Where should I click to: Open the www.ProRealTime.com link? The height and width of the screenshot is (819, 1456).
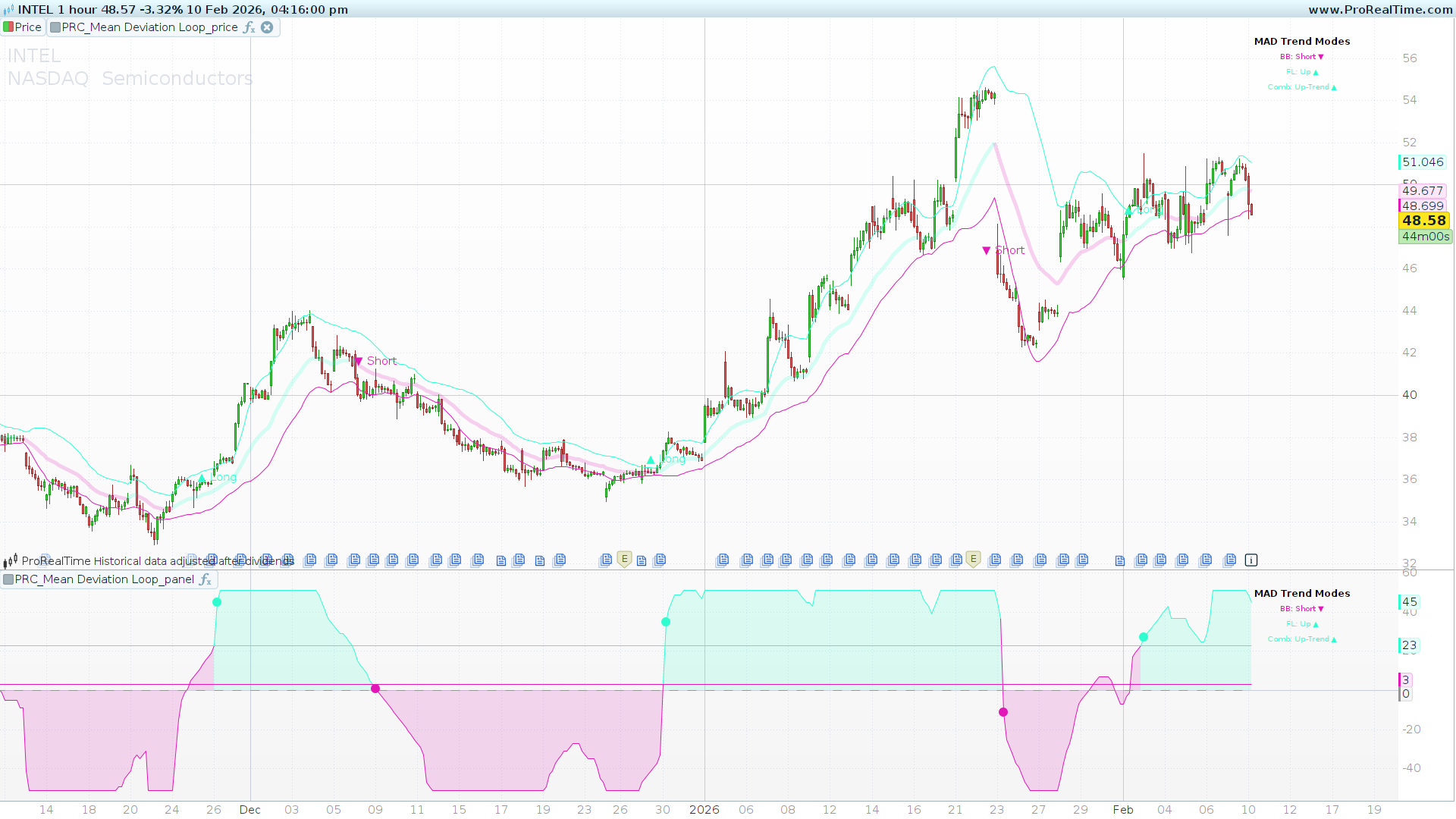coord(1380,10)
